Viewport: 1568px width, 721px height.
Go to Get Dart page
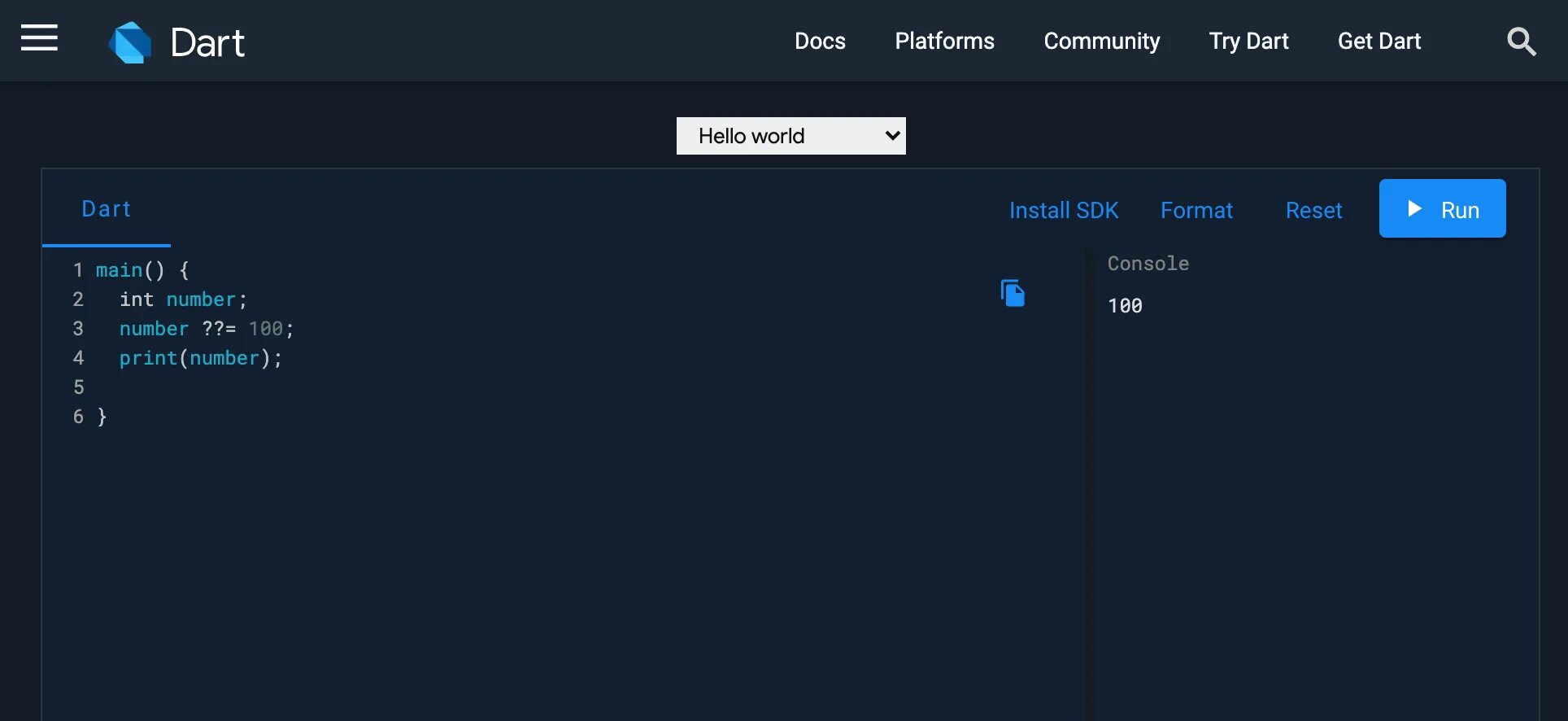[1379, 41]
